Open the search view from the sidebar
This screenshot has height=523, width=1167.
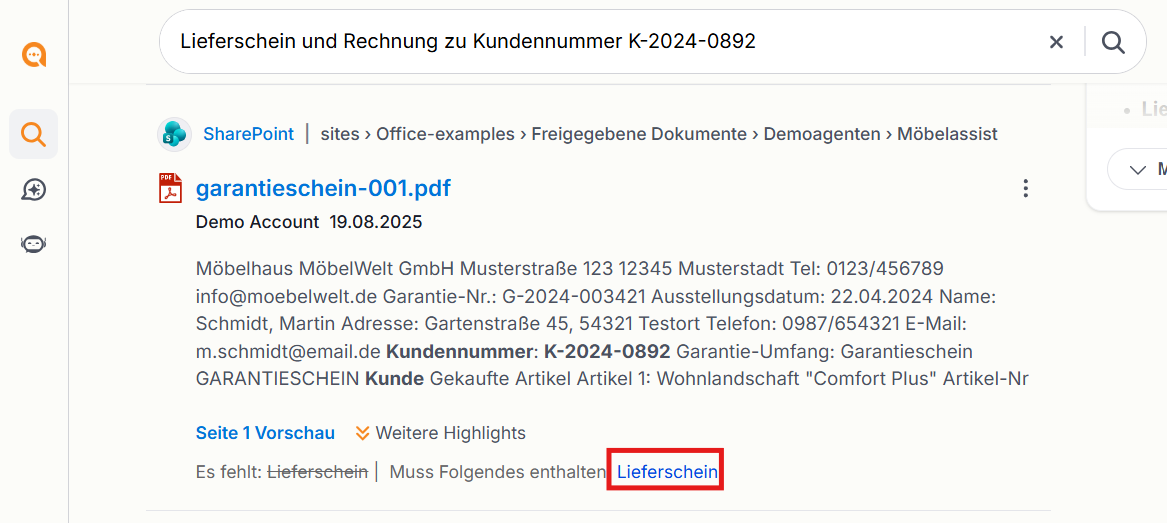pyautogui.click(x=33, y=134)
